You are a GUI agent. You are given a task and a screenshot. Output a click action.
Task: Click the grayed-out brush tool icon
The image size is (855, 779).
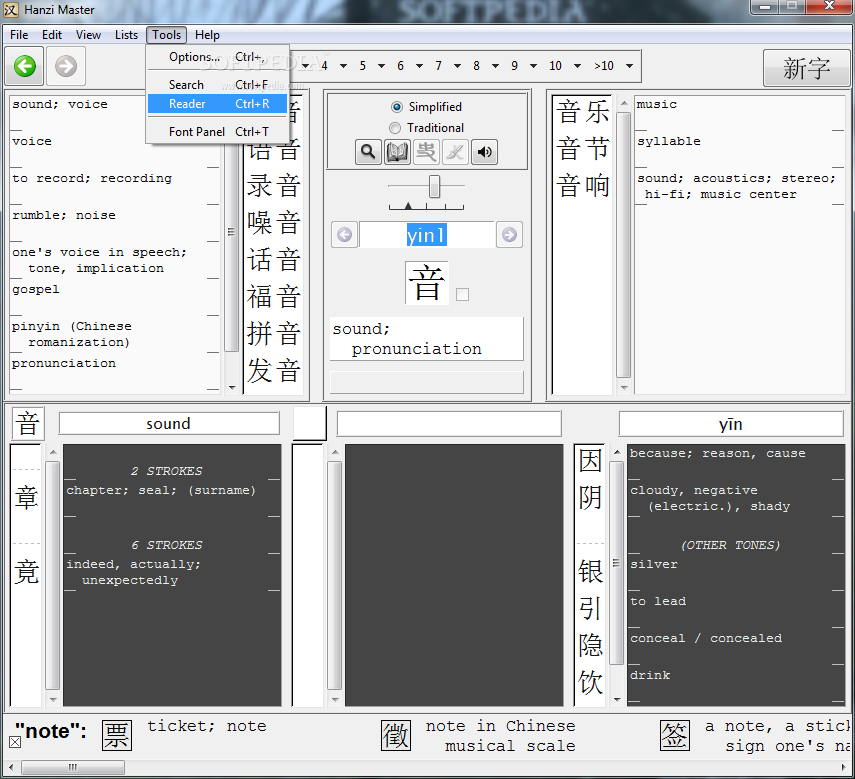(455, 152)
